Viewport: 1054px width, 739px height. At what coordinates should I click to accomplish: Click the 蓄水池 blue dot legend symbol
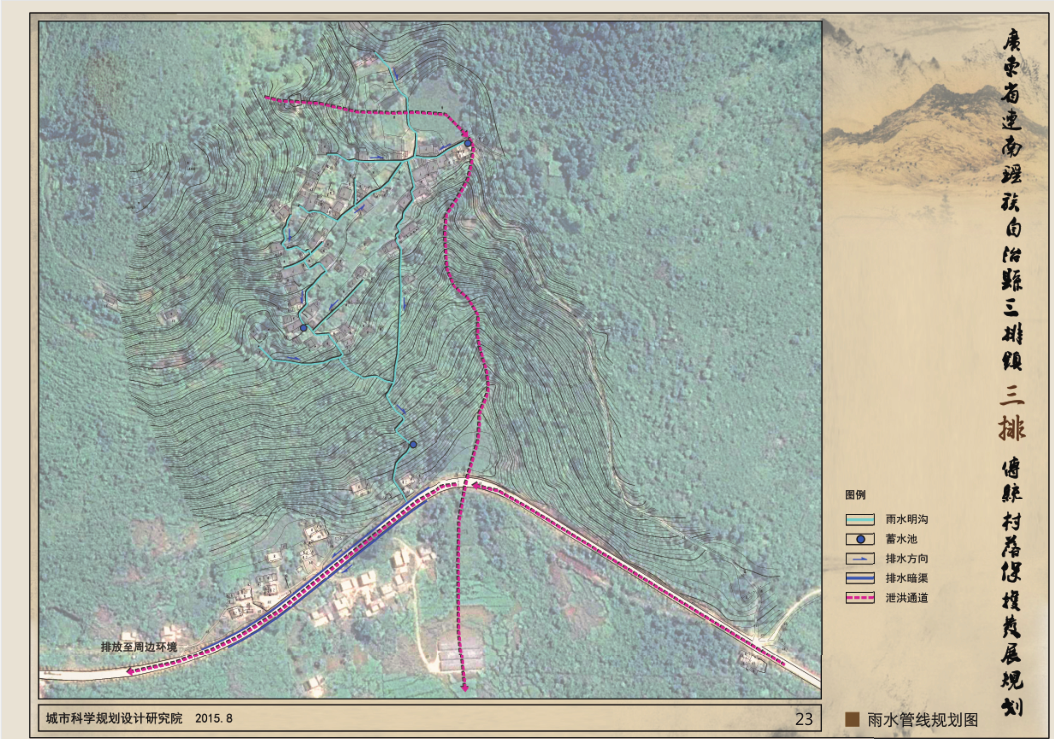(860, 539)
